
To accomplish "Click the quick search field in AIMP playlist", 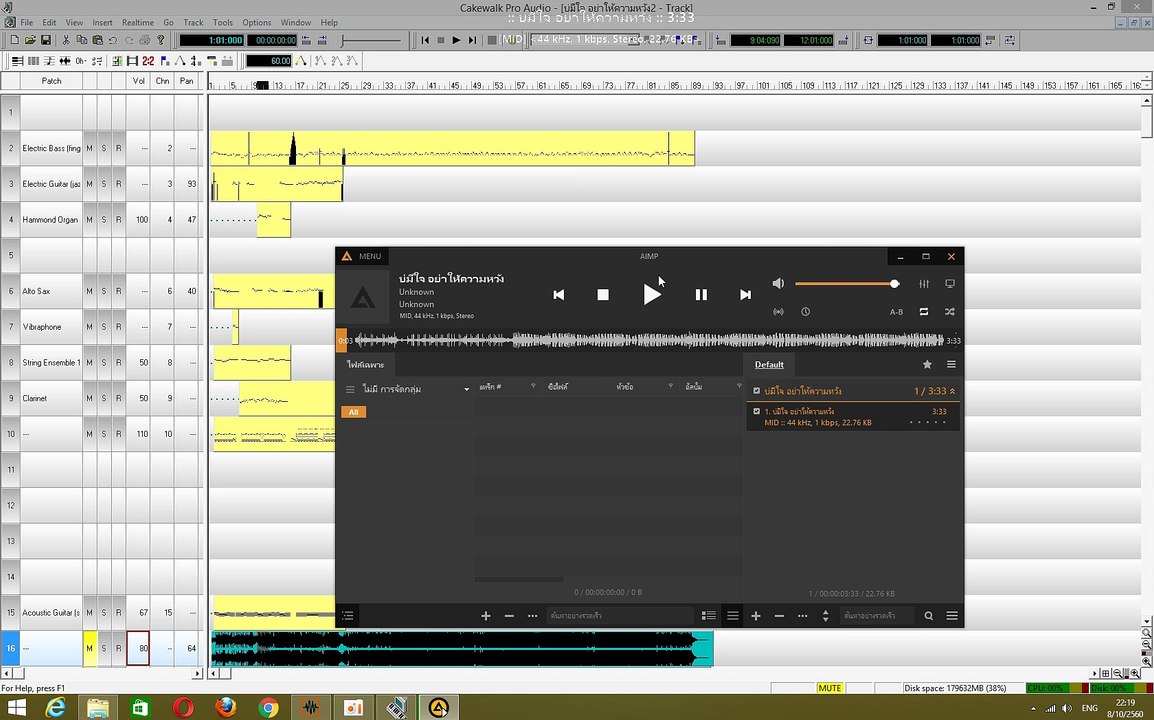I will point(877,615).
